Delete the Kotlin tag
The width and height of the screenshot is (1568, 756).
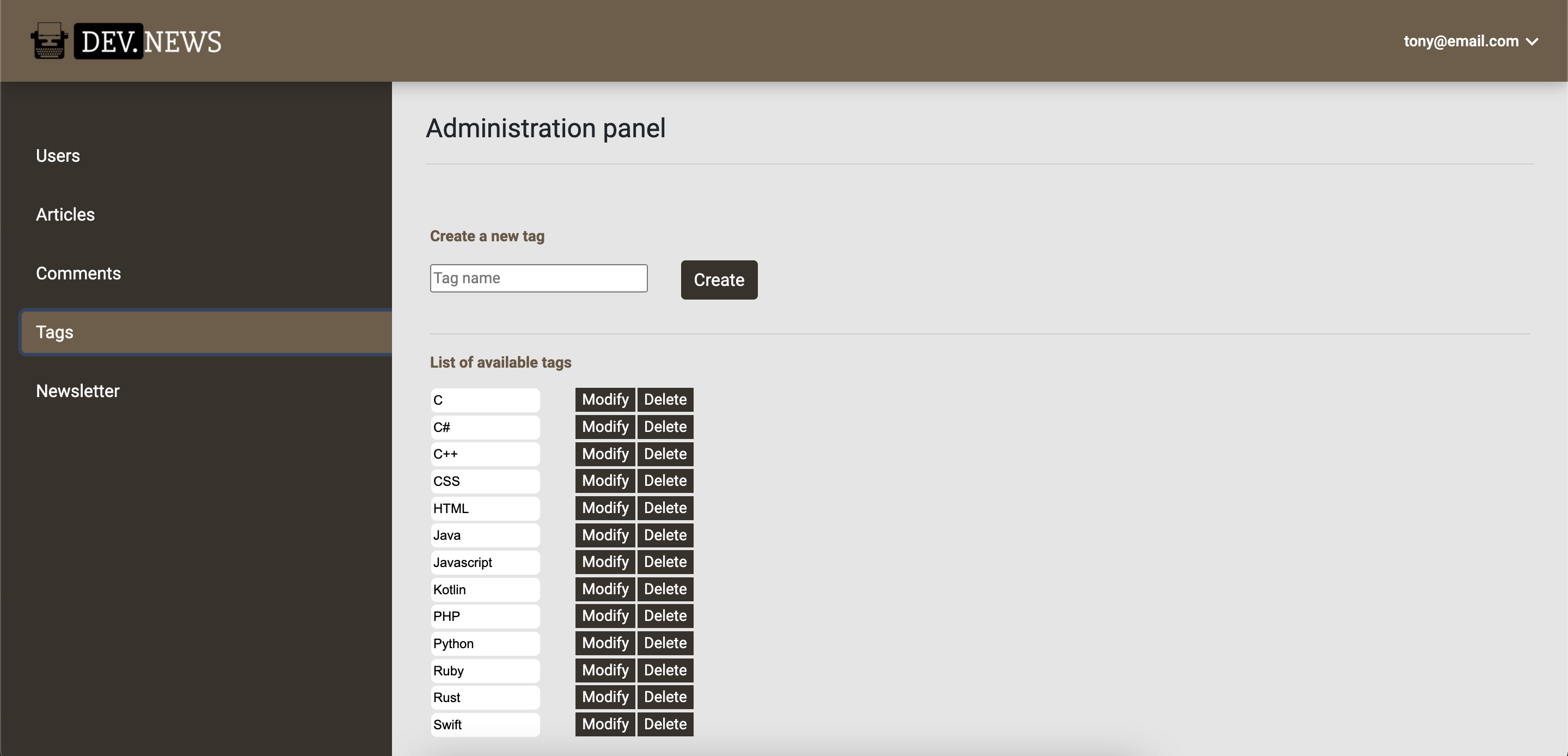pyautogui.click(x=665, y=588)
